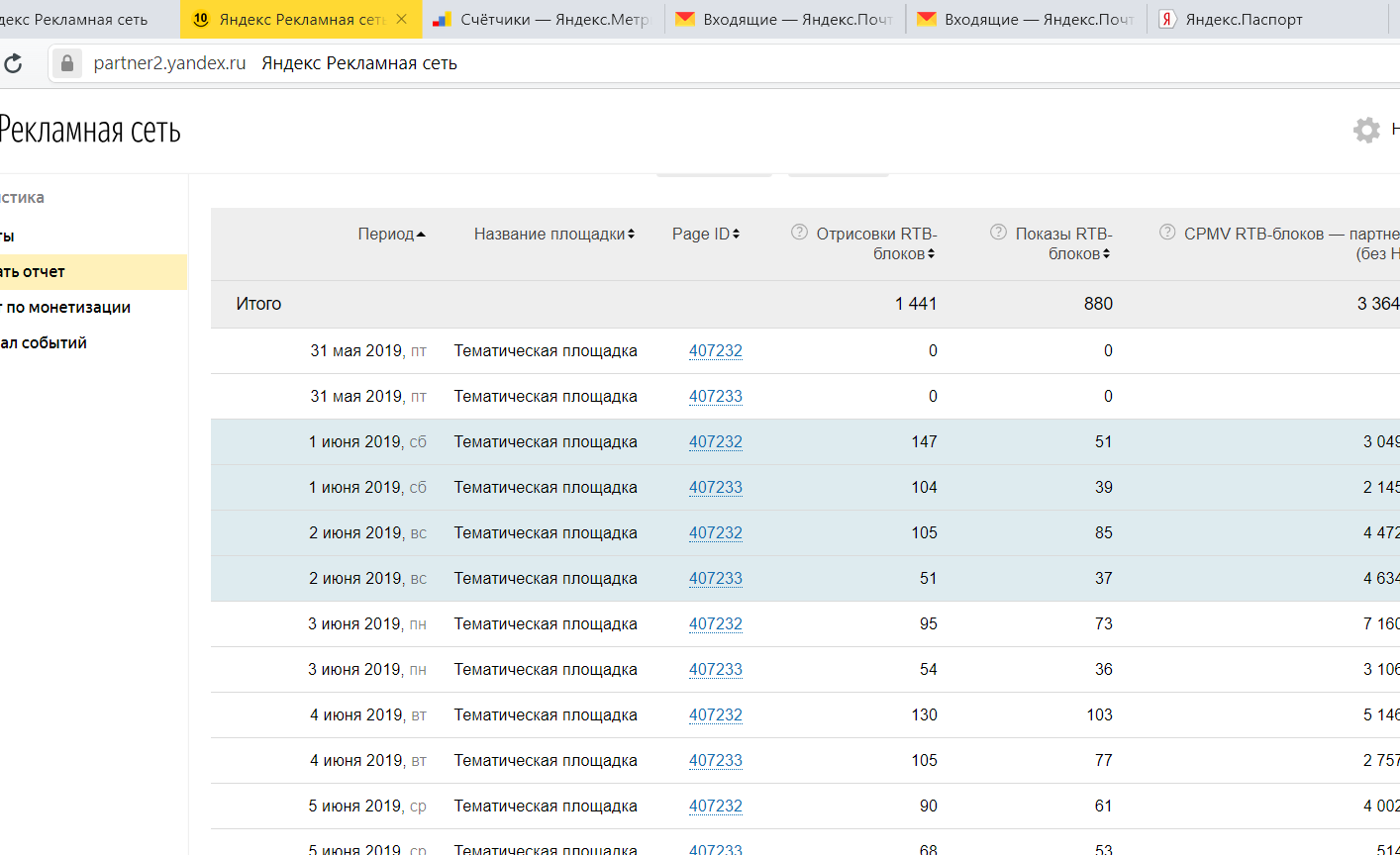Open Page ID 407233 for 31 мая 2019
This screenshot has width=1400, height=855.
[716, 397]
